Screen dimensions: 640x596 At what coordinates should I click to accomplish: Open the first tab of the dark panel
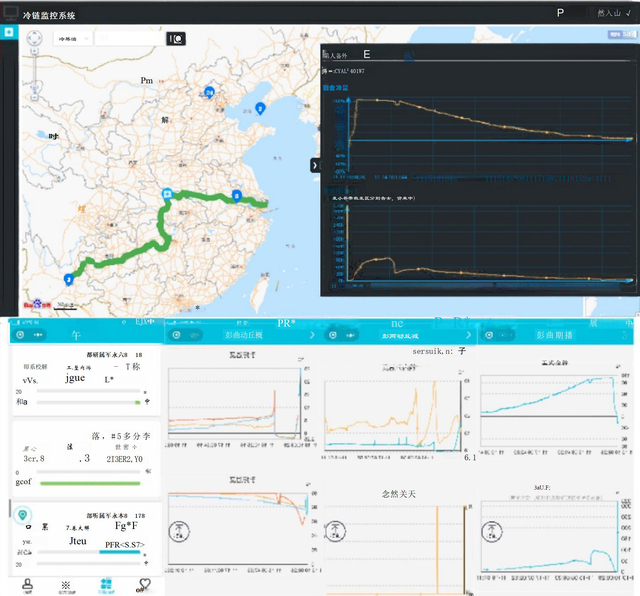pos(335,55)
